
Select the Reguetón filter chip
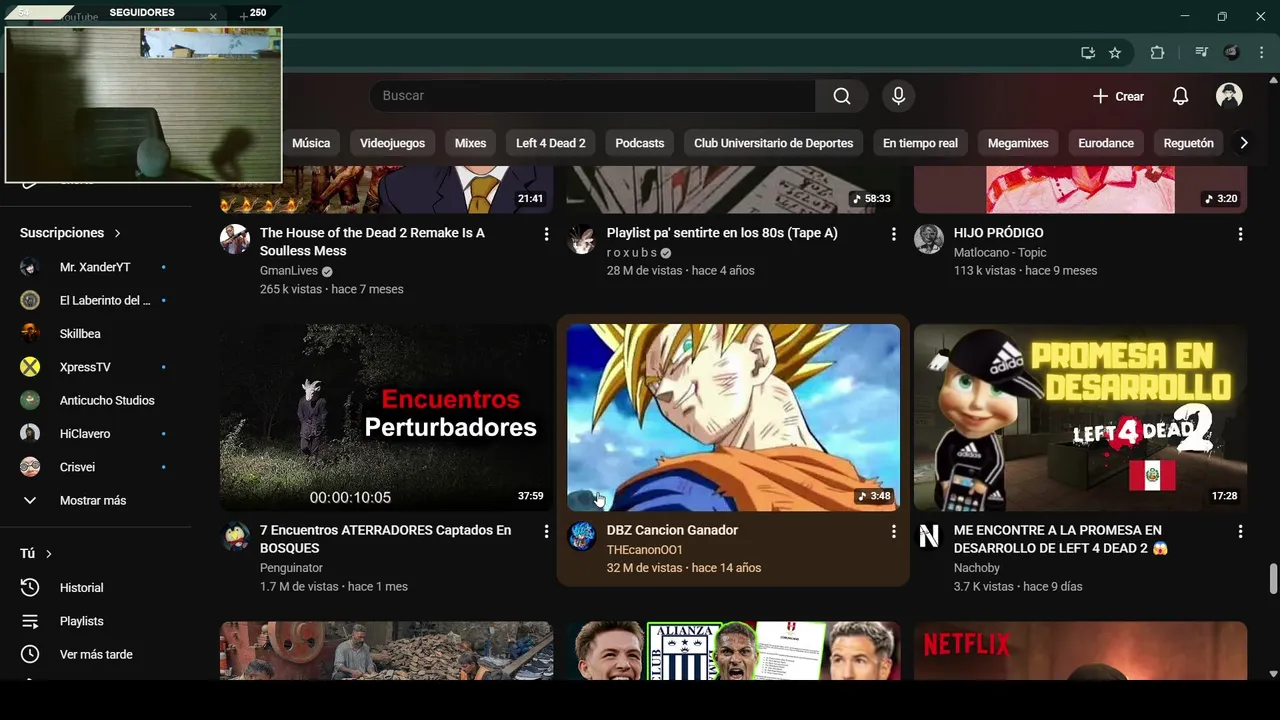click(x=1188, y=143)
